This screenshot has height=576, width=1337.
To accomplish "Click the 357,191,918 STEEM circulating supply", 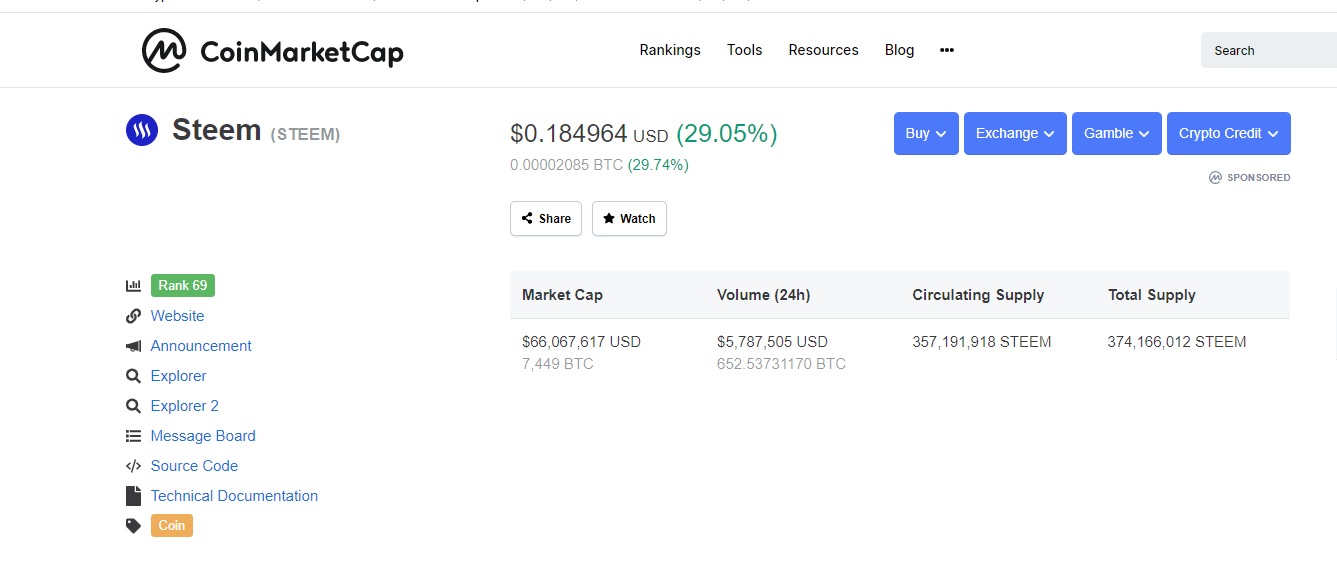I will click(982, 342).
